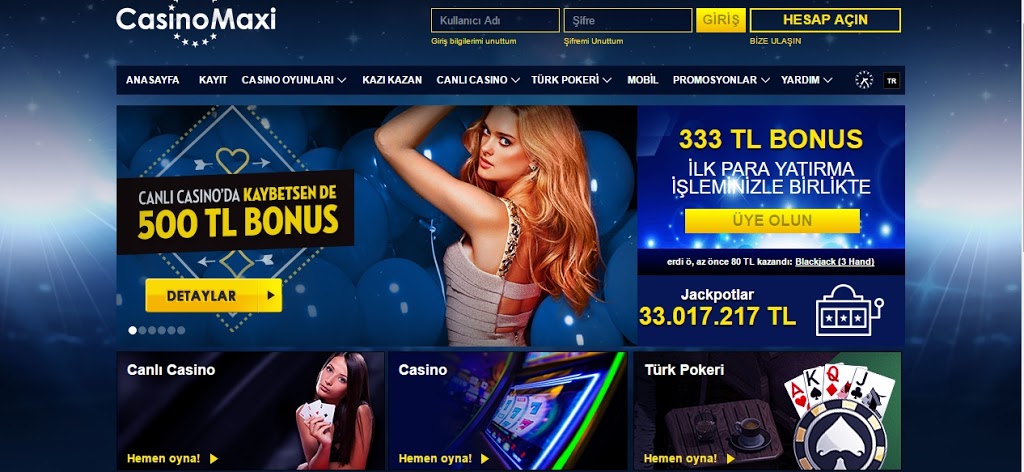The image size is (1024, 472).
Task: Focus the Kullanıcı Adı input field
Action: click(x=495, y=20)
